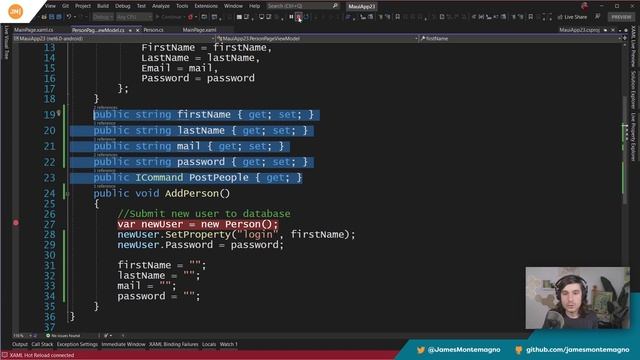Click the Save All icon

[59, 17]
